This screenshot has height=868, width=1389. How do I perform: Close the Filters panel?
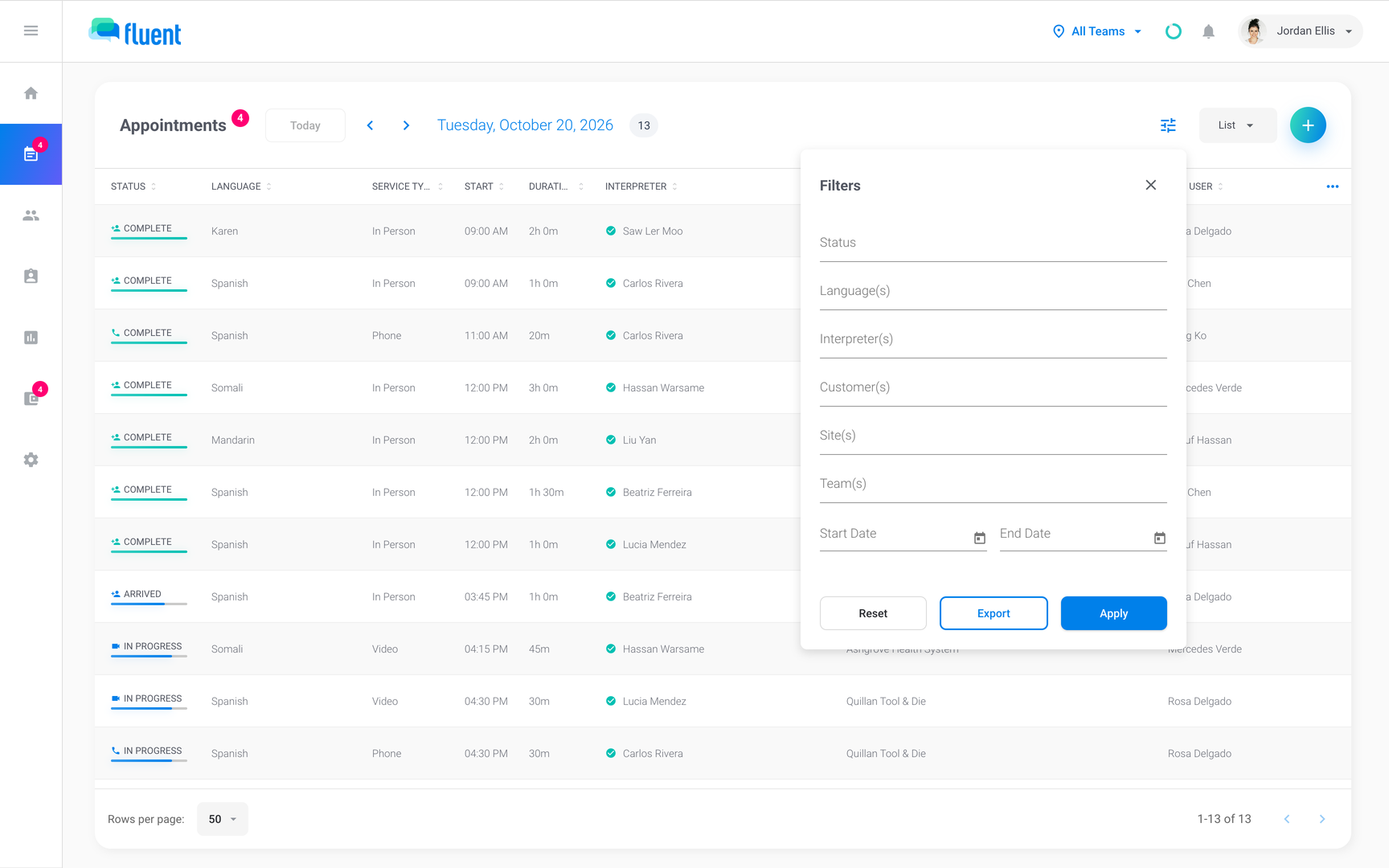pos(1151,185)
